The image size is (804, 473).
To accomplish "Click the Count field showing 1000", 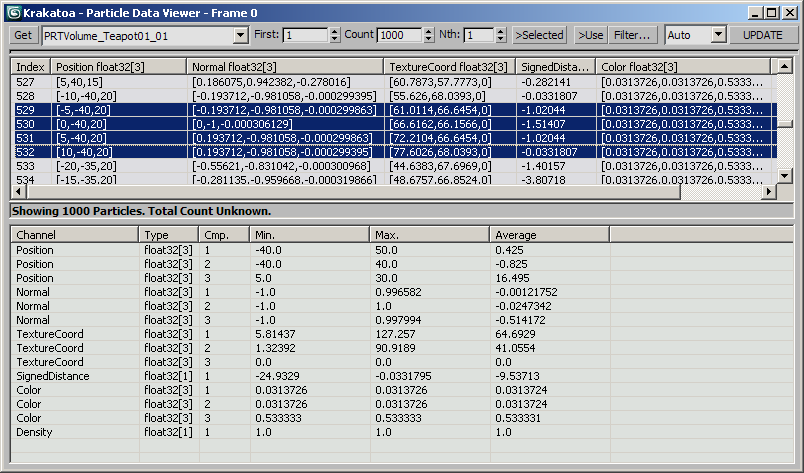I will (x=398, y=35).
